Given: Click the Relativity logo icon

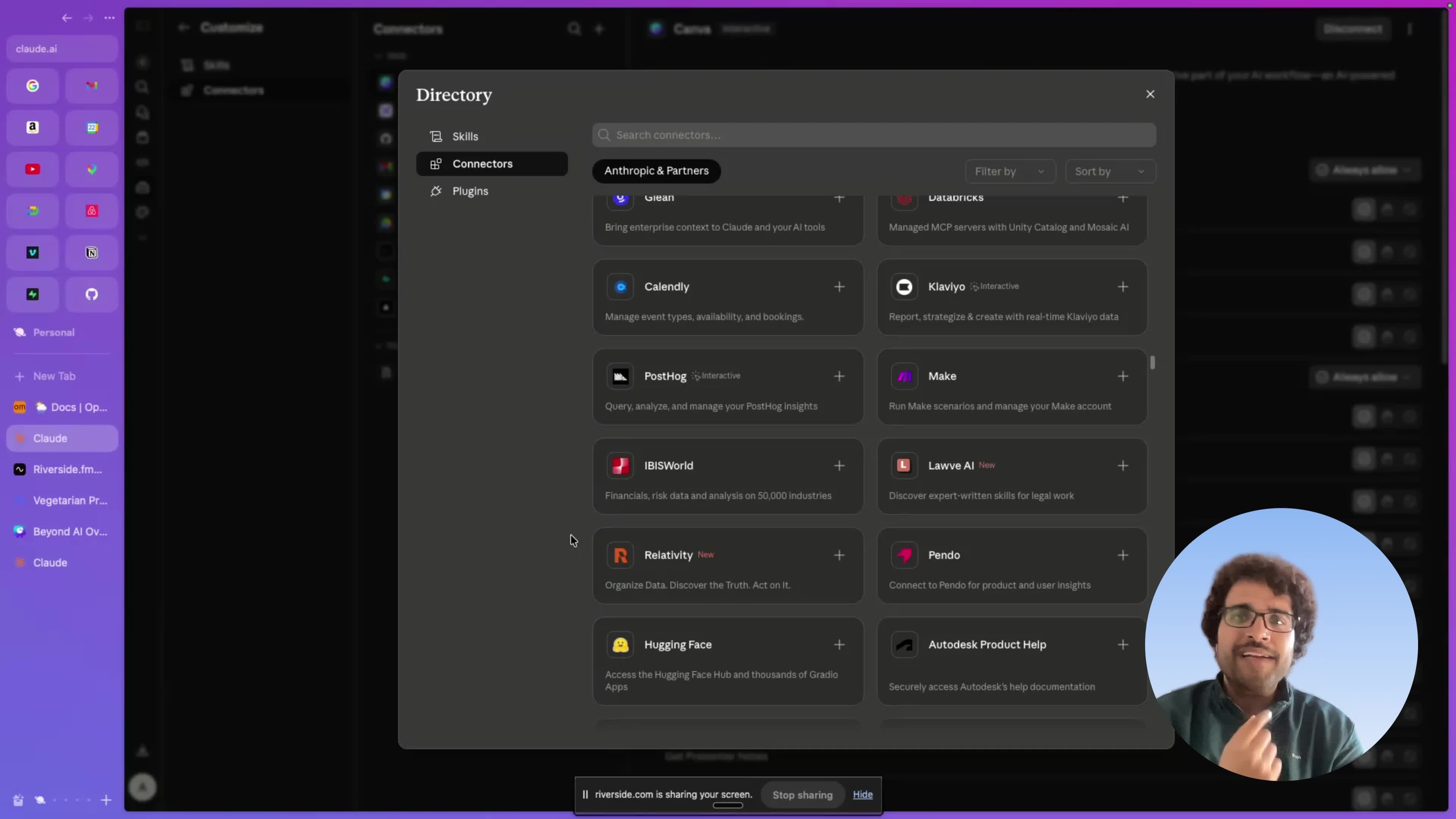Looking at the screenshot, I should click(x=620, y=555).
